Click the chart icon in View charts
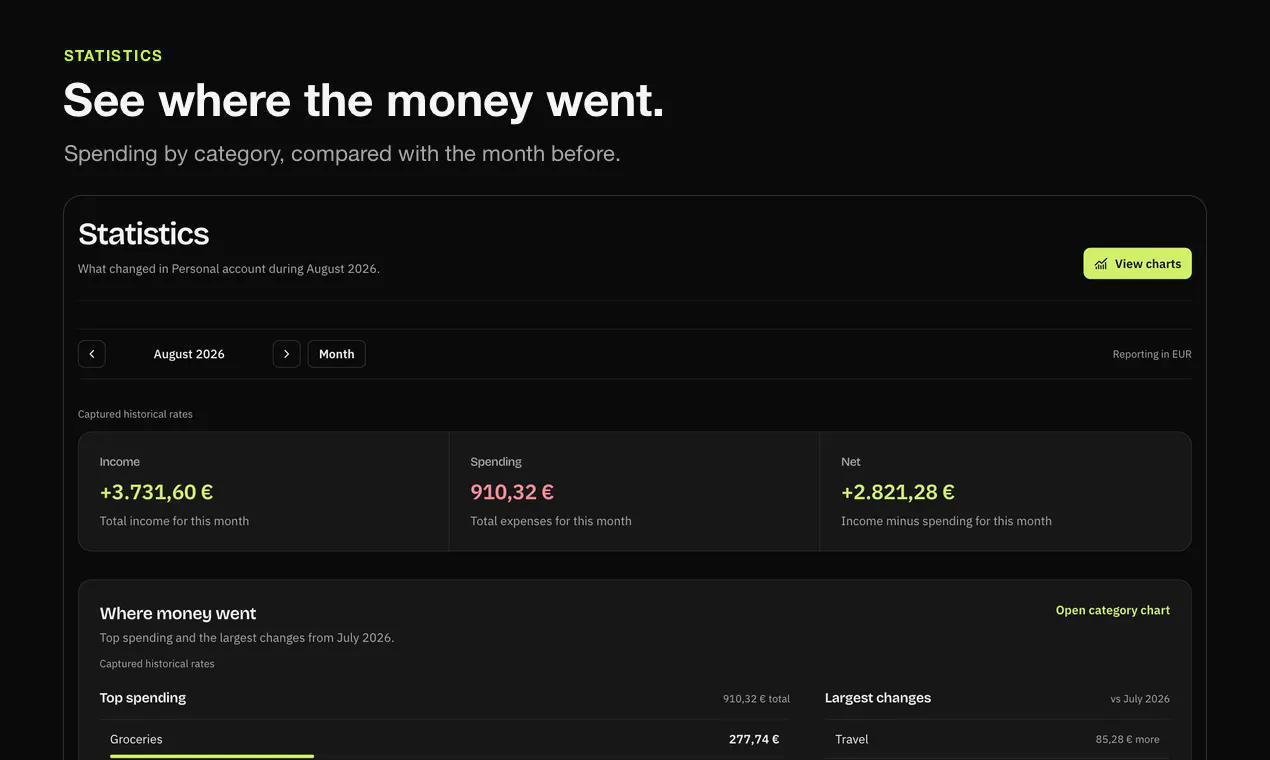 1101,264
